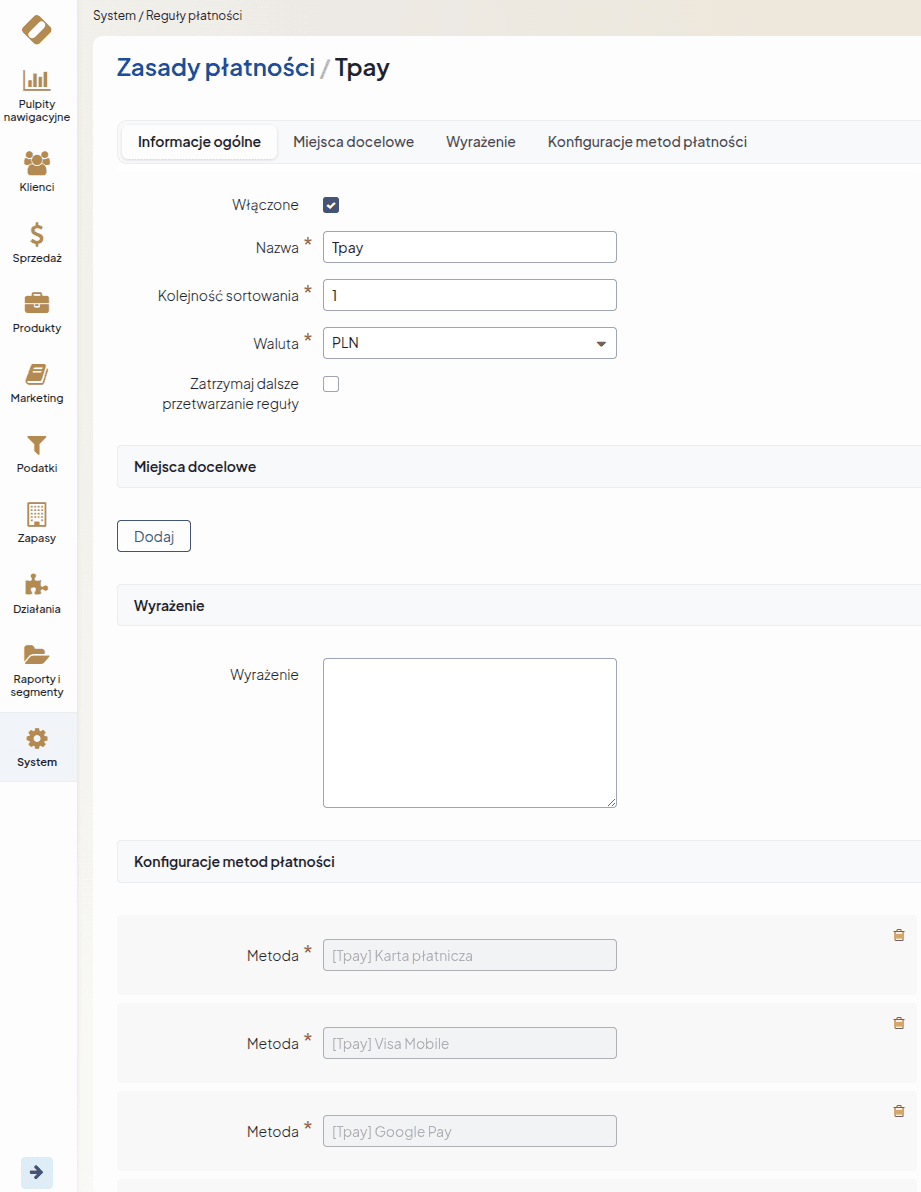Viewport: 921px width, 1192px height.
Task: Remove the Google Pay method via trash icon
Action: [x=898, y=1111]
